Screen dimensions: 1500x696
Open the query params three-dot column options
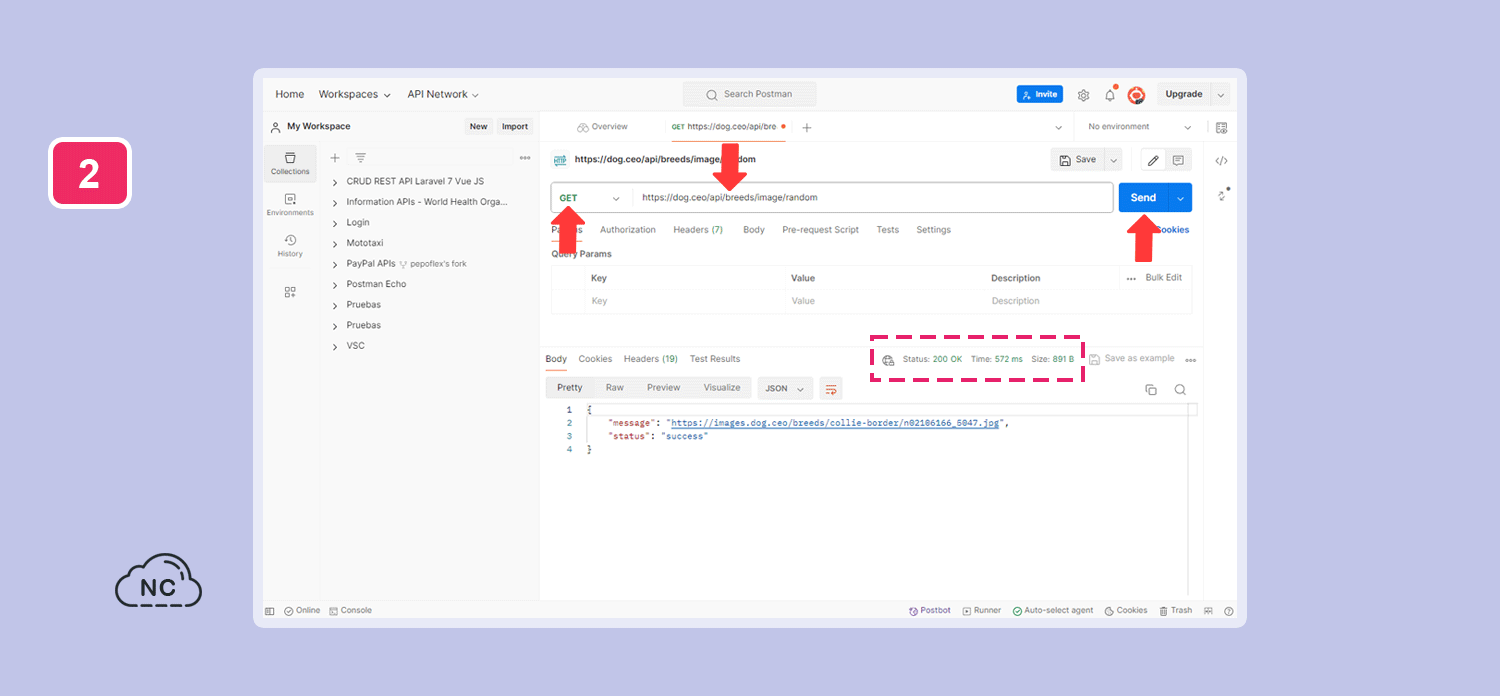[1131, 279]
